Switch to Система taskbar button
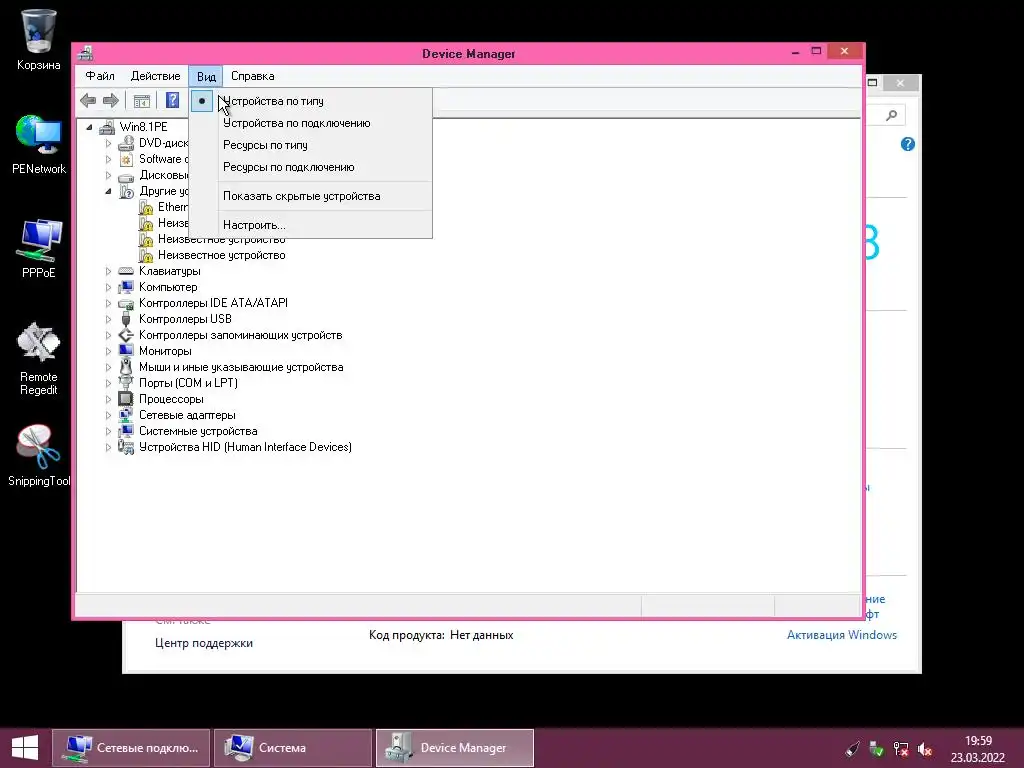 pos(293,748)
